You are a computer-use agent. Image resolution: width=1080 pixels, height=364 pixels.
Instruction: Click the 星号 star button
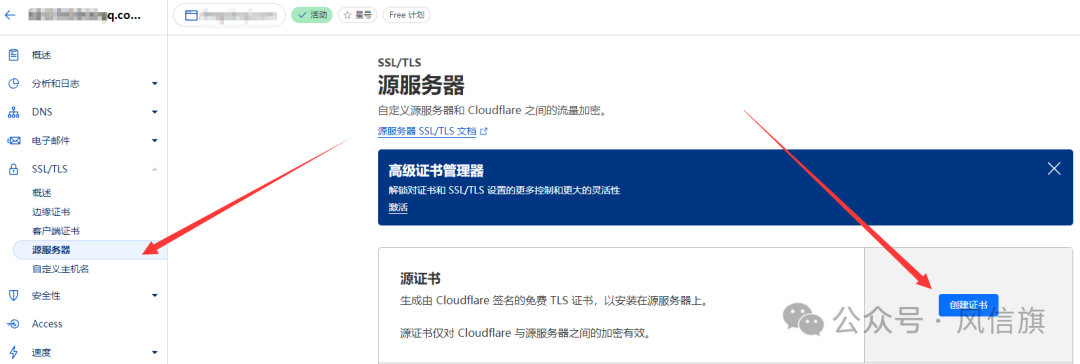click(x=357, y=14)
